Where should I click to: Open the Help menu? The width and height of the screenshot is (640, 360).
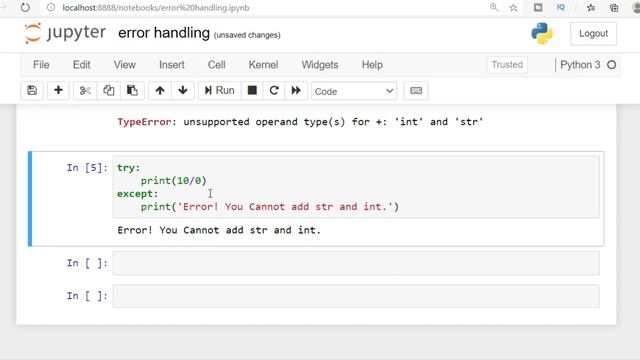[372, 65]
